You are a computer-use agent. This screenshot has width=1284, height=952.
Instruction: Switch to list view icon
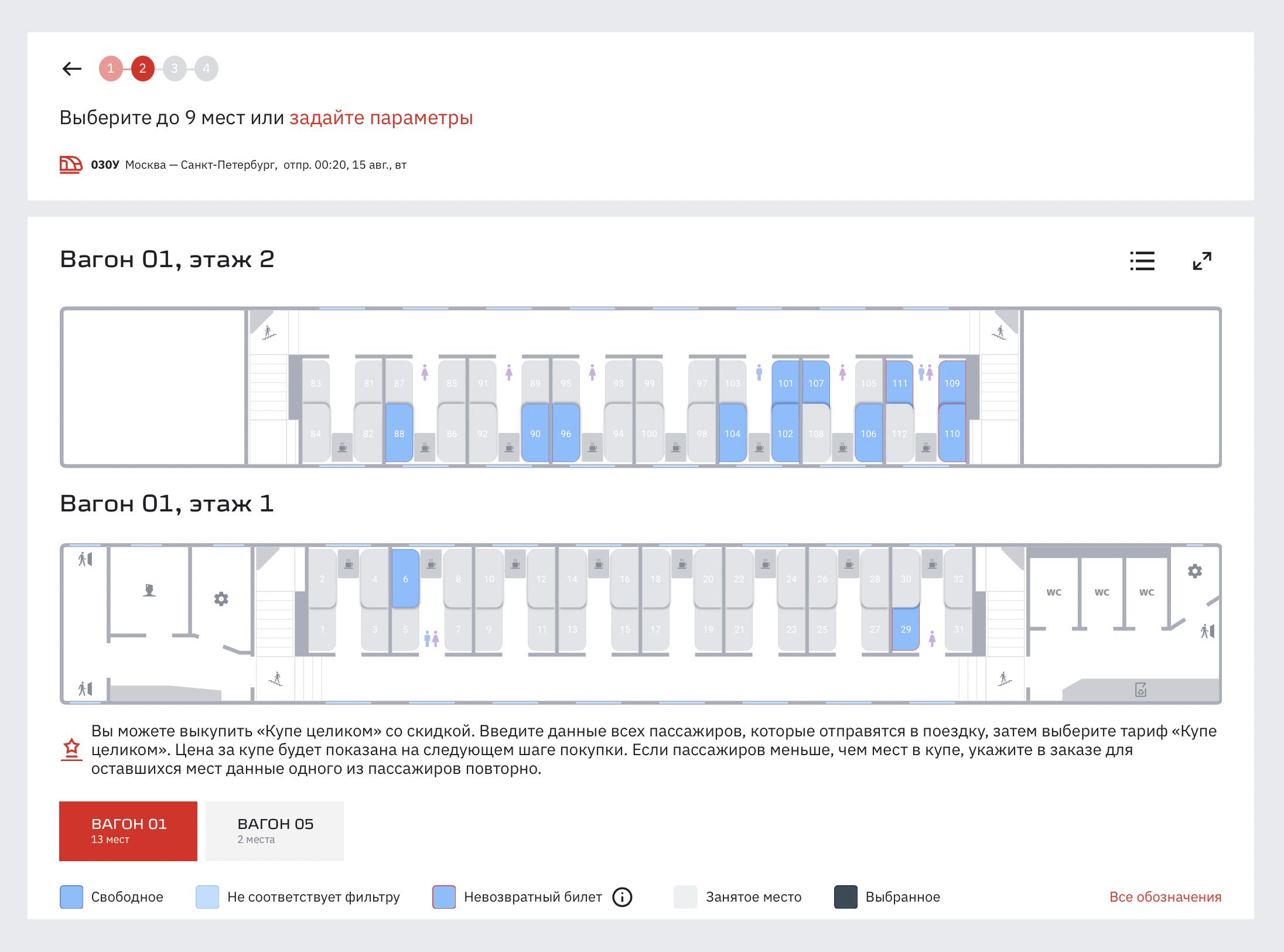pyautogui.click(x=1142, y=261)
